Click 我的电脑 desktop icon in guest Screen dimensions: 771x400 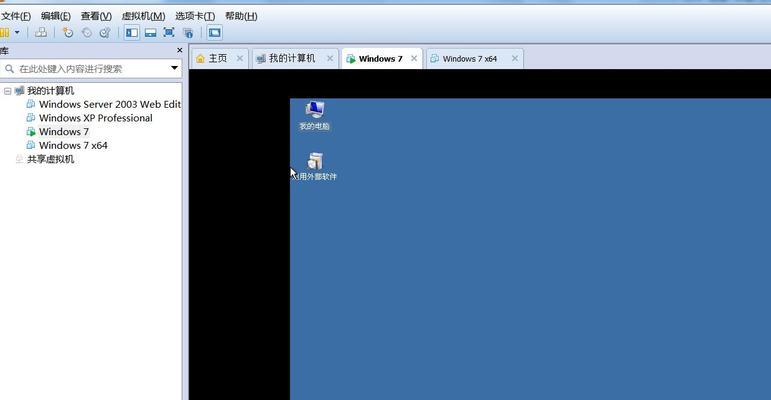click(x=314, y=116)
